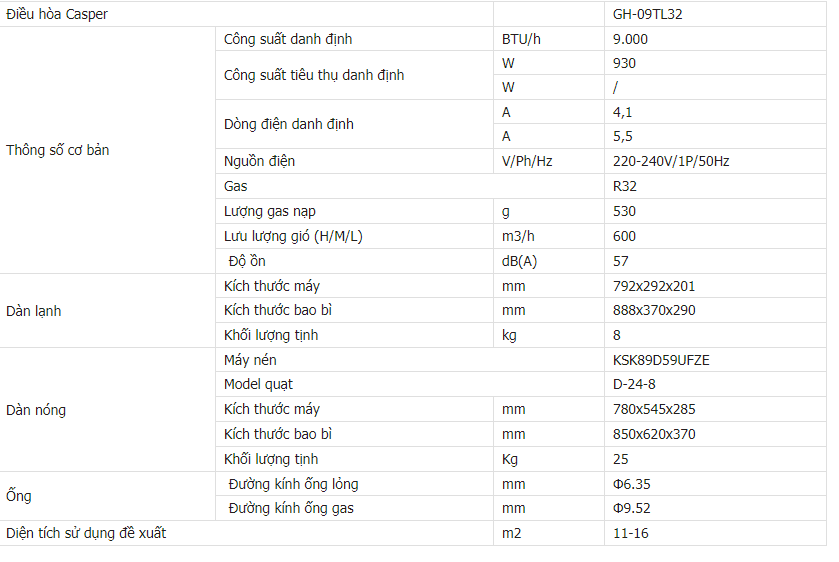This screenshot has width=839, height=562.
Task: Click the Thông số cơ bản section label
Action: pyautogui.click(x=58, y=150)
